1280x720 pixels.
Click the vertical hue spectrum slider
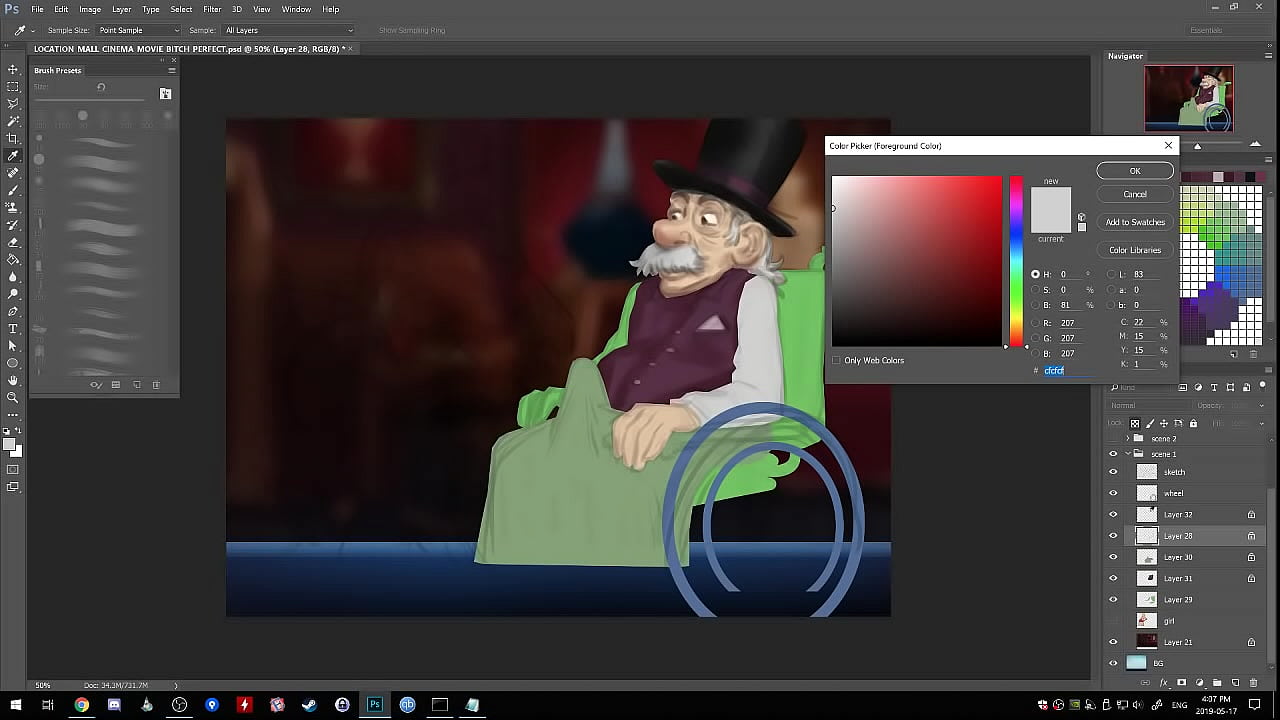(1016, 260)
